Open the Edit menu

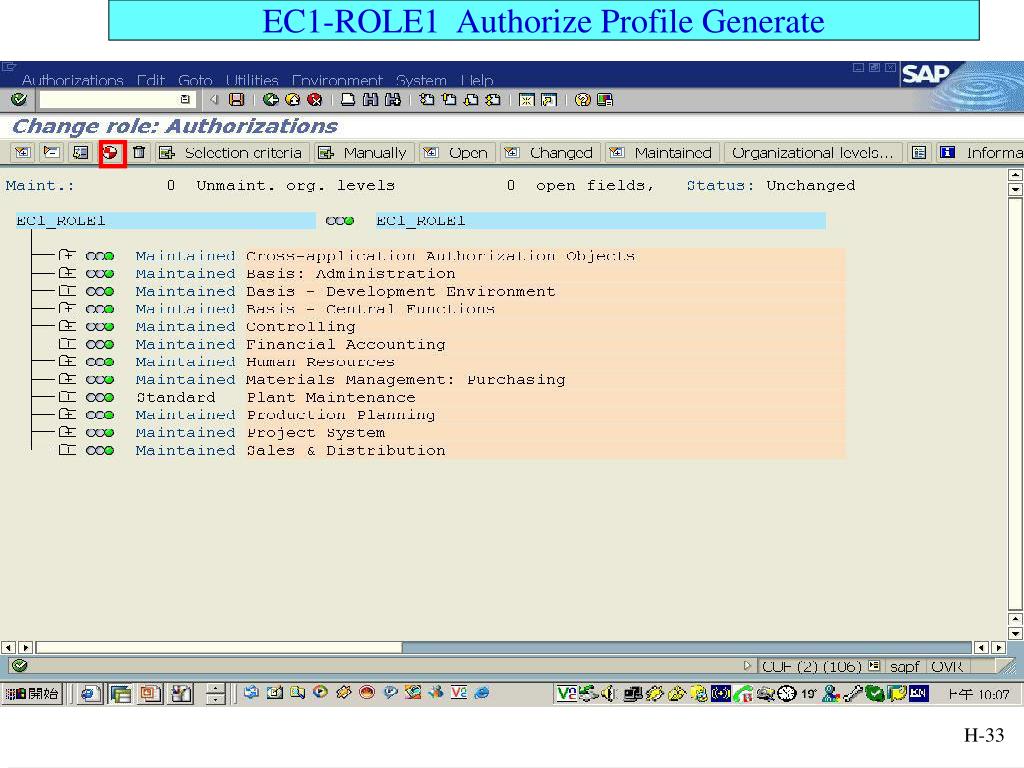150,80
